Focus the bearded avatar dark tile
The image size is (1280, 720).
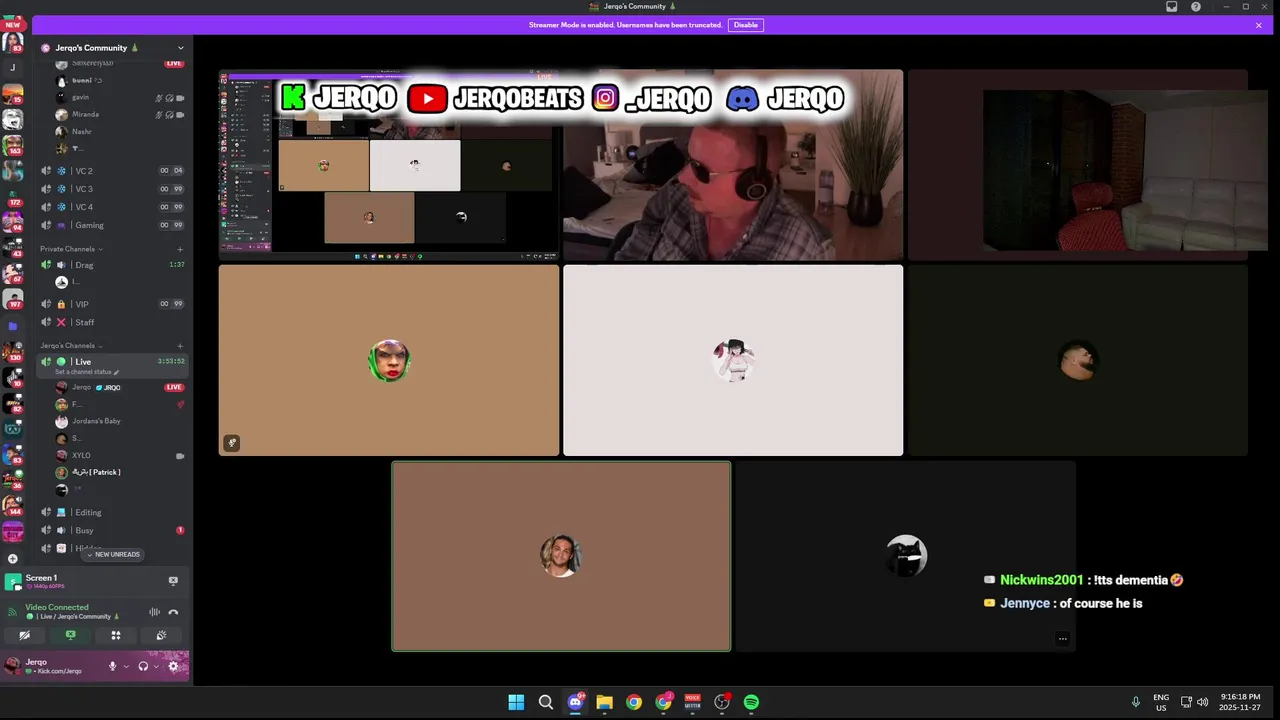(1077, 360)
